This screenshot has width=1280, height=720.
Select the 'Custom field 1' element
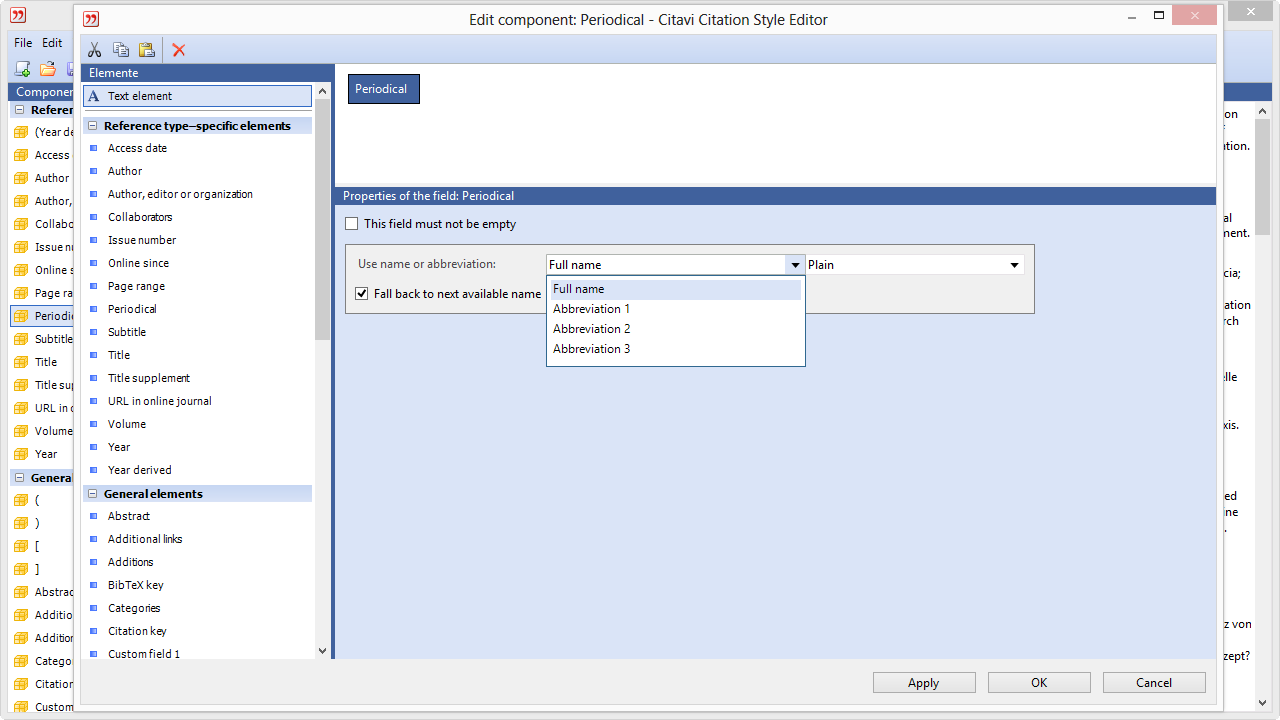point(144,653)
